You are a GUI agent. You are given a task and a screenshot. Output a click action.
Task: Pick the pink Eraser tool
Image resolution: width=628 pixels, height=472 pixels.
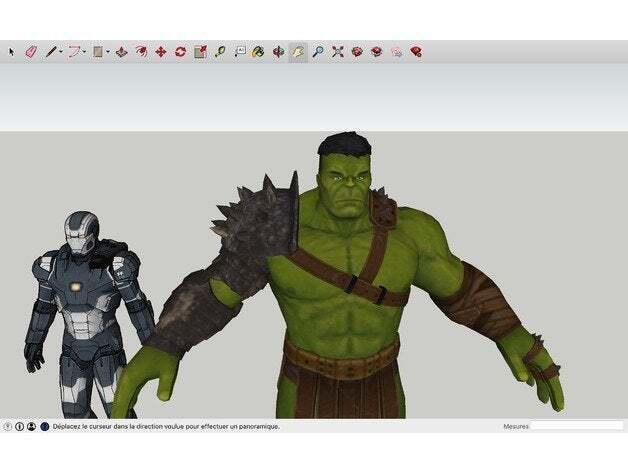click(31, 52)
